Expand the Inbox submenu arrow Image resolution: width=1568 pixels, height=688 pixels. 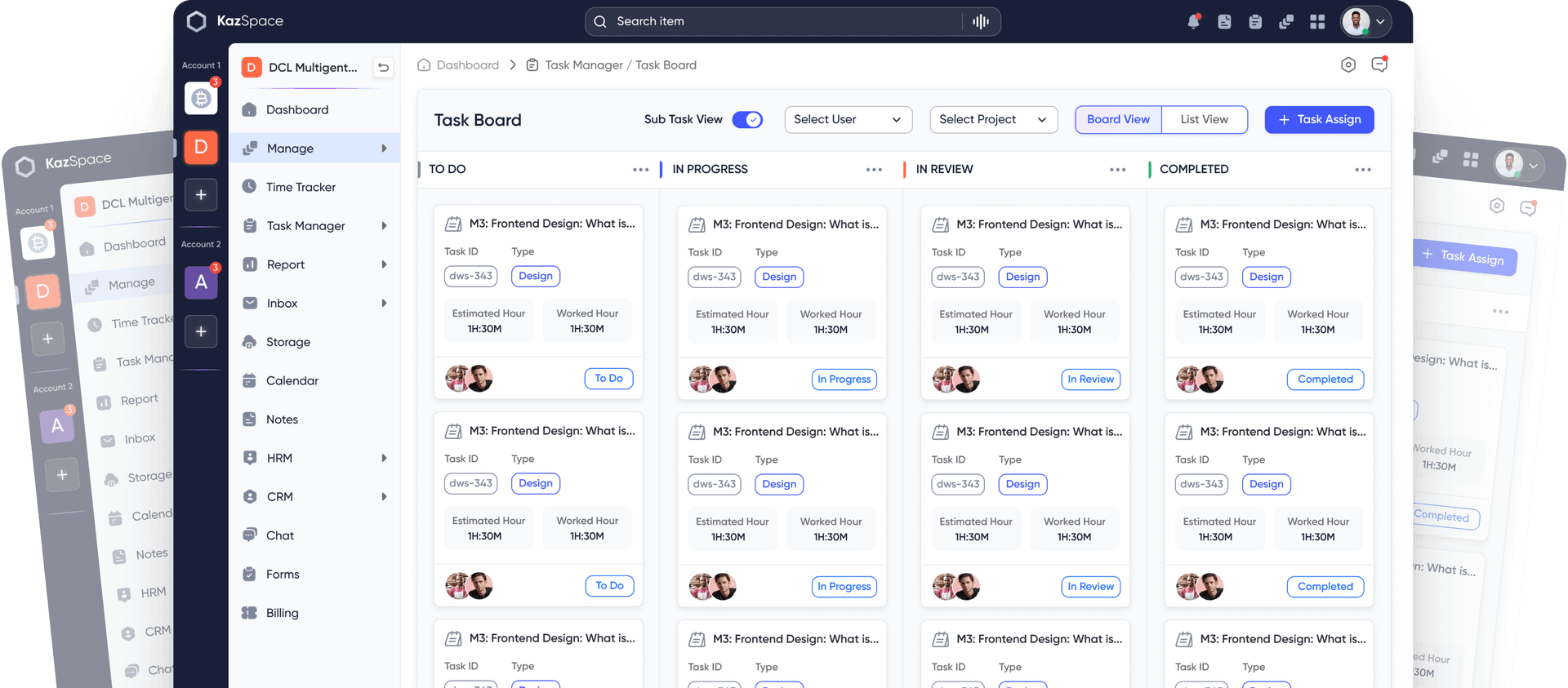point(384,303)
